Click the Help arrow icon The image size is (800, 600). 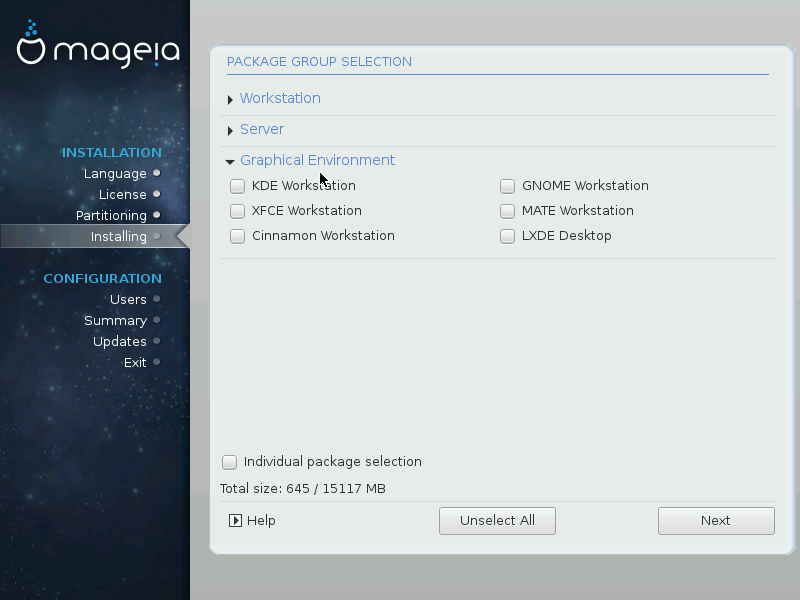[x=235, y=521]
